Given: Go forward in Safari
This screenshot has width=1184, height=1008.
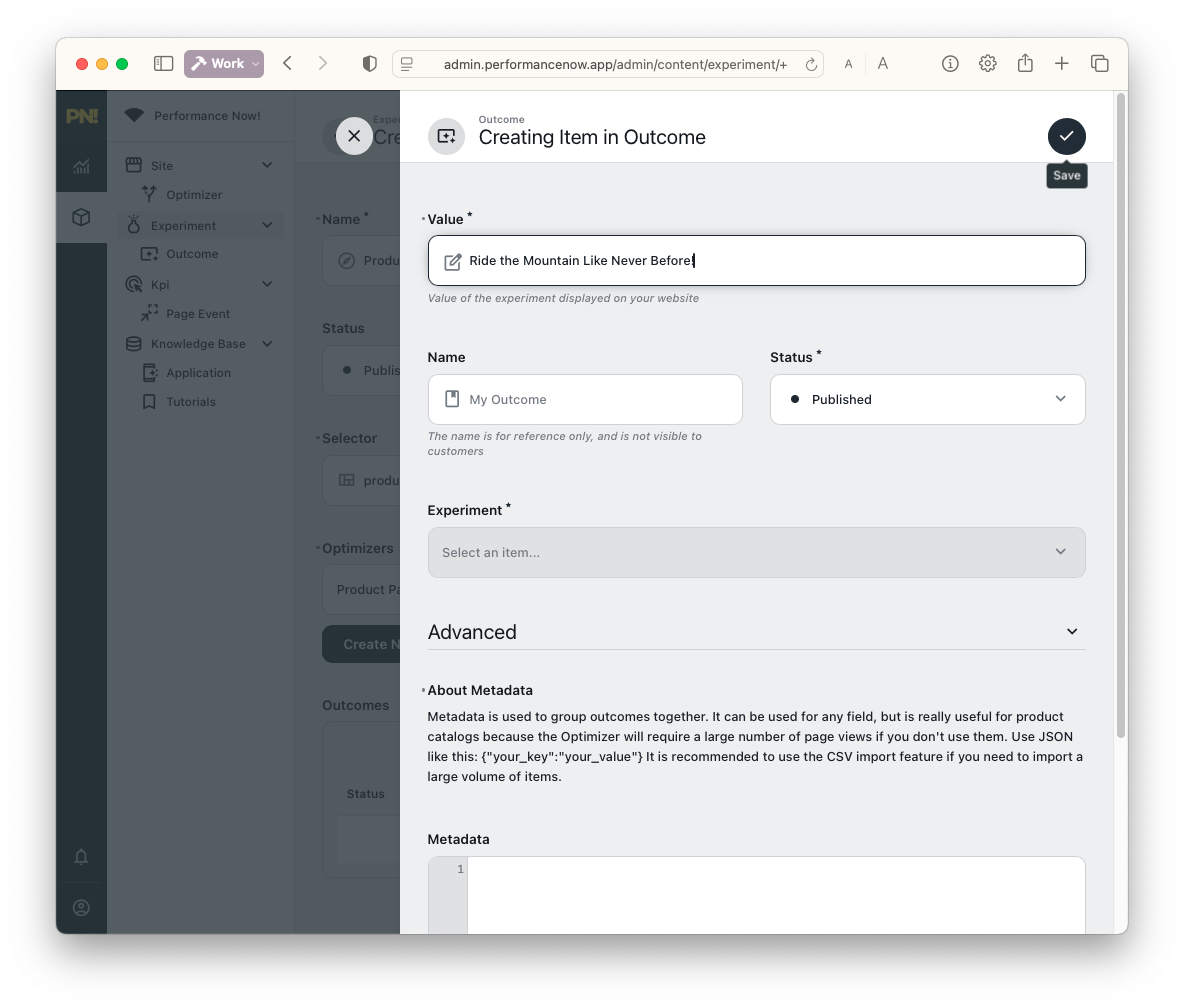Looking at the screenshot, I should click(x=323, y=64).
